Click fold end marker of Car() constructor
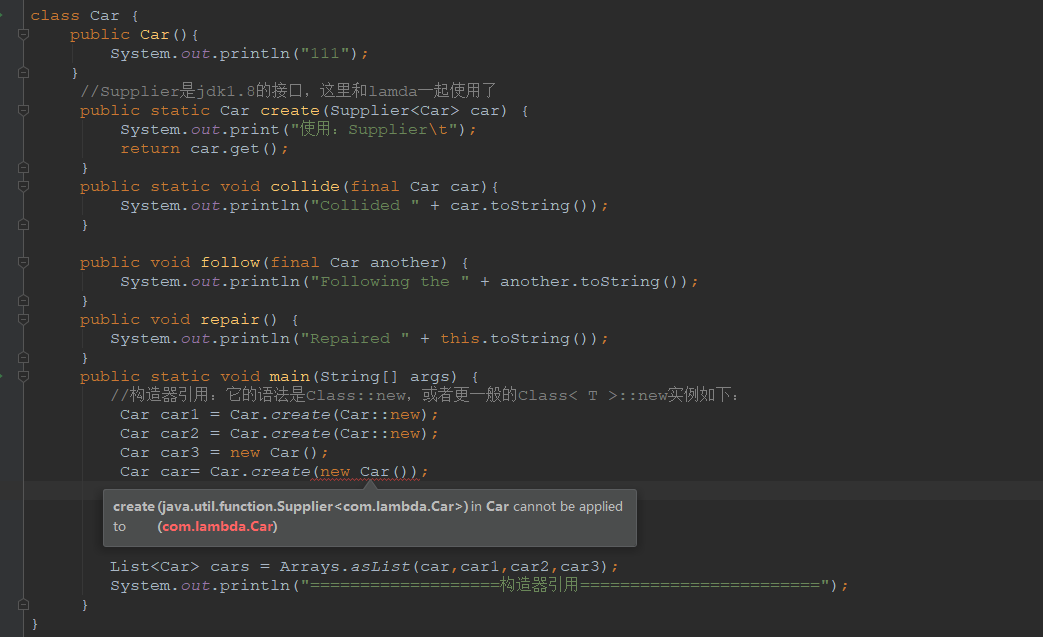1043x637 pixels. point(23,72)
